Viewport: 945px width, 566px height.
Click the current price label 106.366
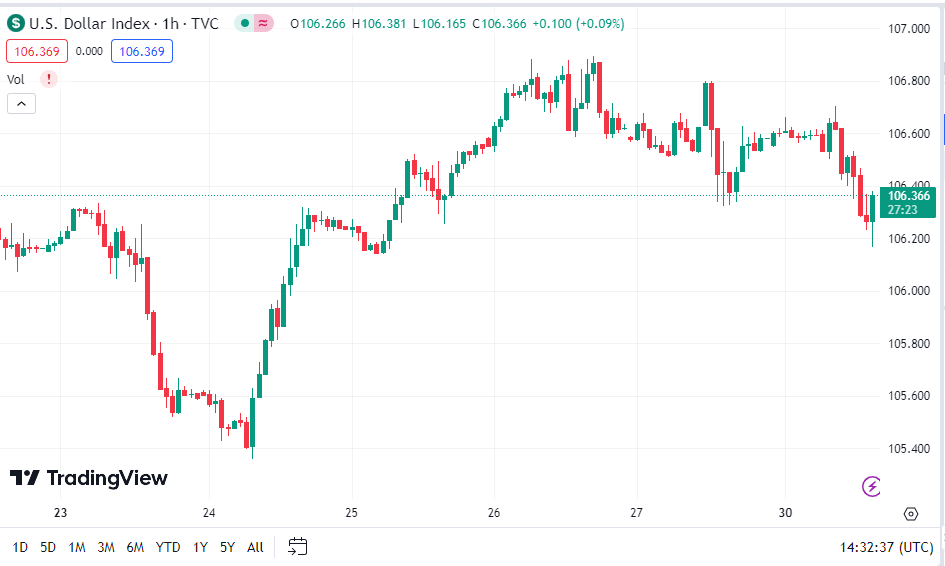(908, 196)
